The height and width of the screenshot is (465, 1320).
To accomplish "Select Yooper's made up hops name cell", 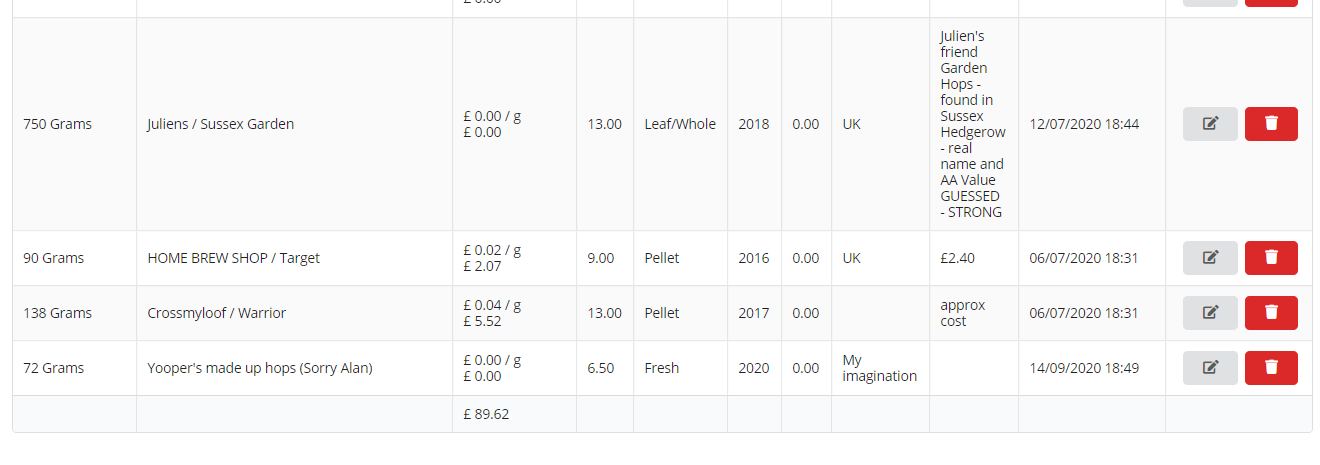I will point(294,368).
